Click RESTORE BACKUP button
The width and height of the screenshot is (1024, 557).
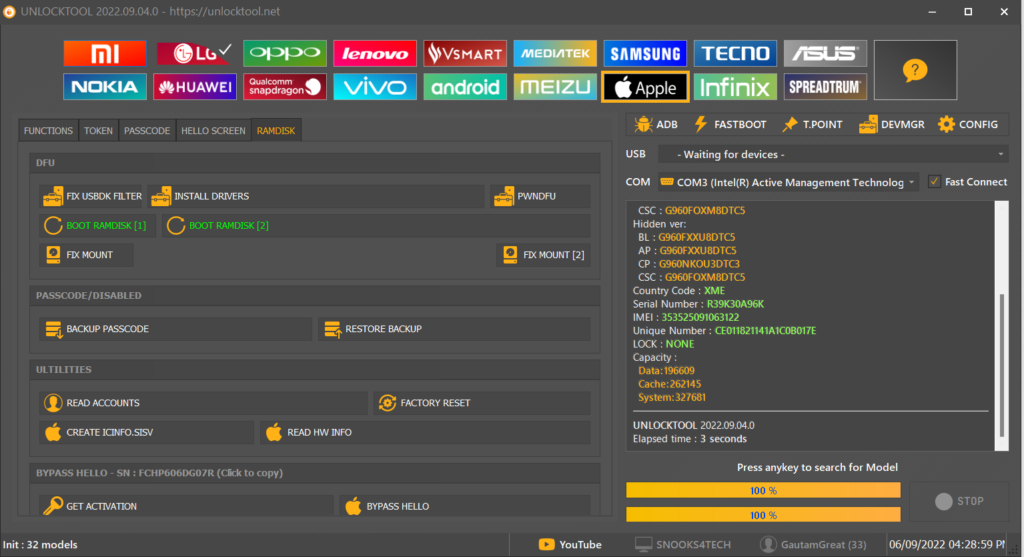pos(454,328)
